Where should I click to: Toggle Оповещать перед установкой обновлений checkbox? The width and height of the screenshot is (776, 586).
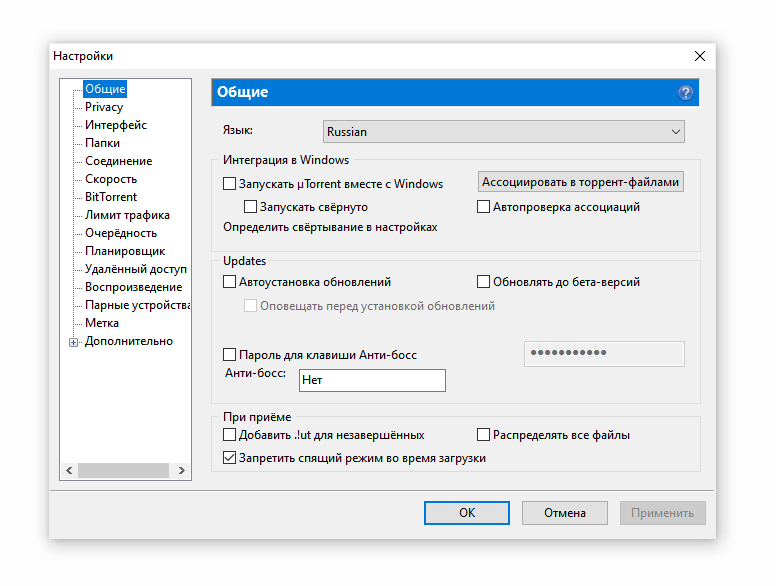pyautogui.click(x=250, y=305)
